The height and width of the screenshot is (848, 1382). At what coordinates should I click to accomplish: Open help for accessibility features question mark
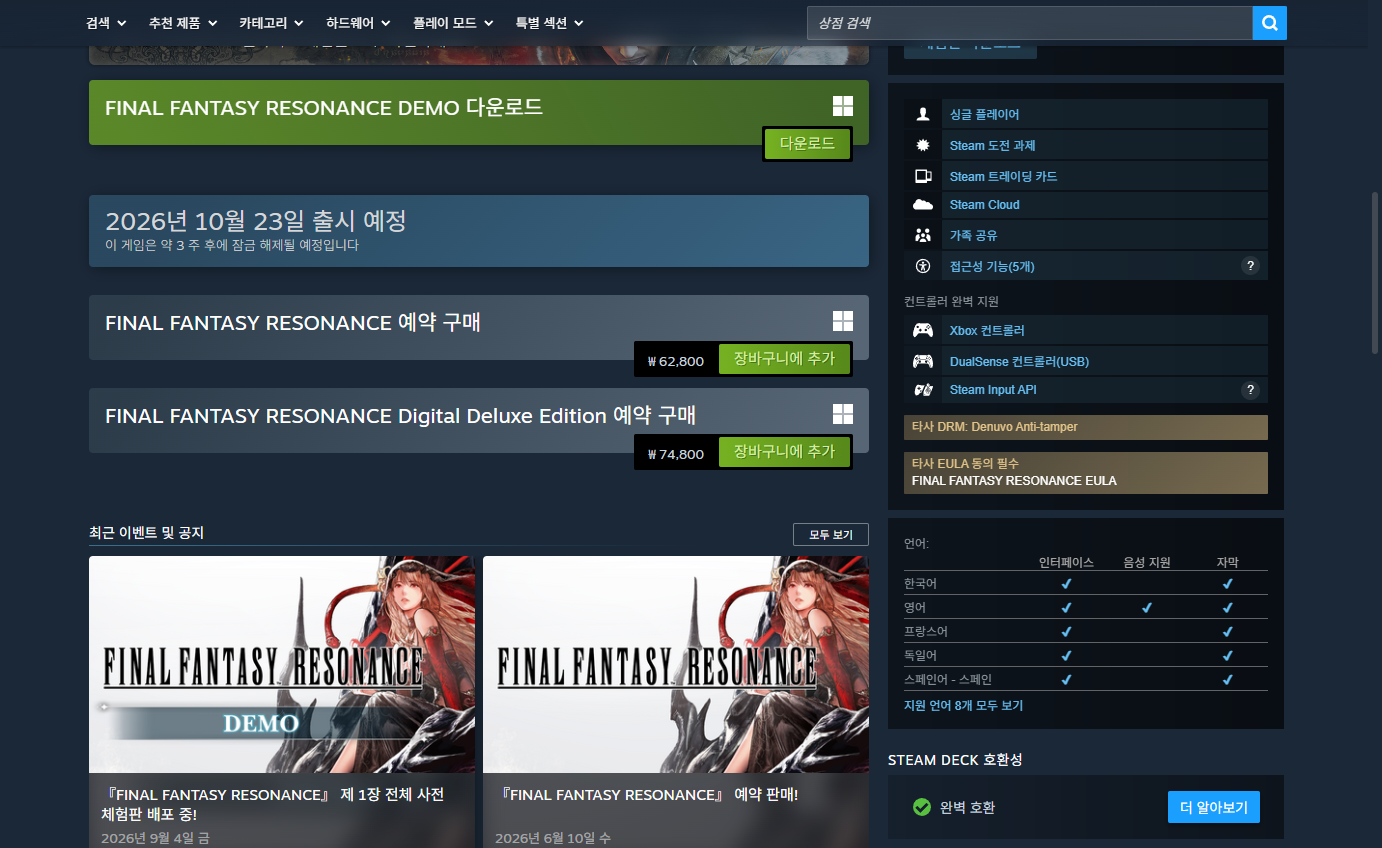[1250, 266]
